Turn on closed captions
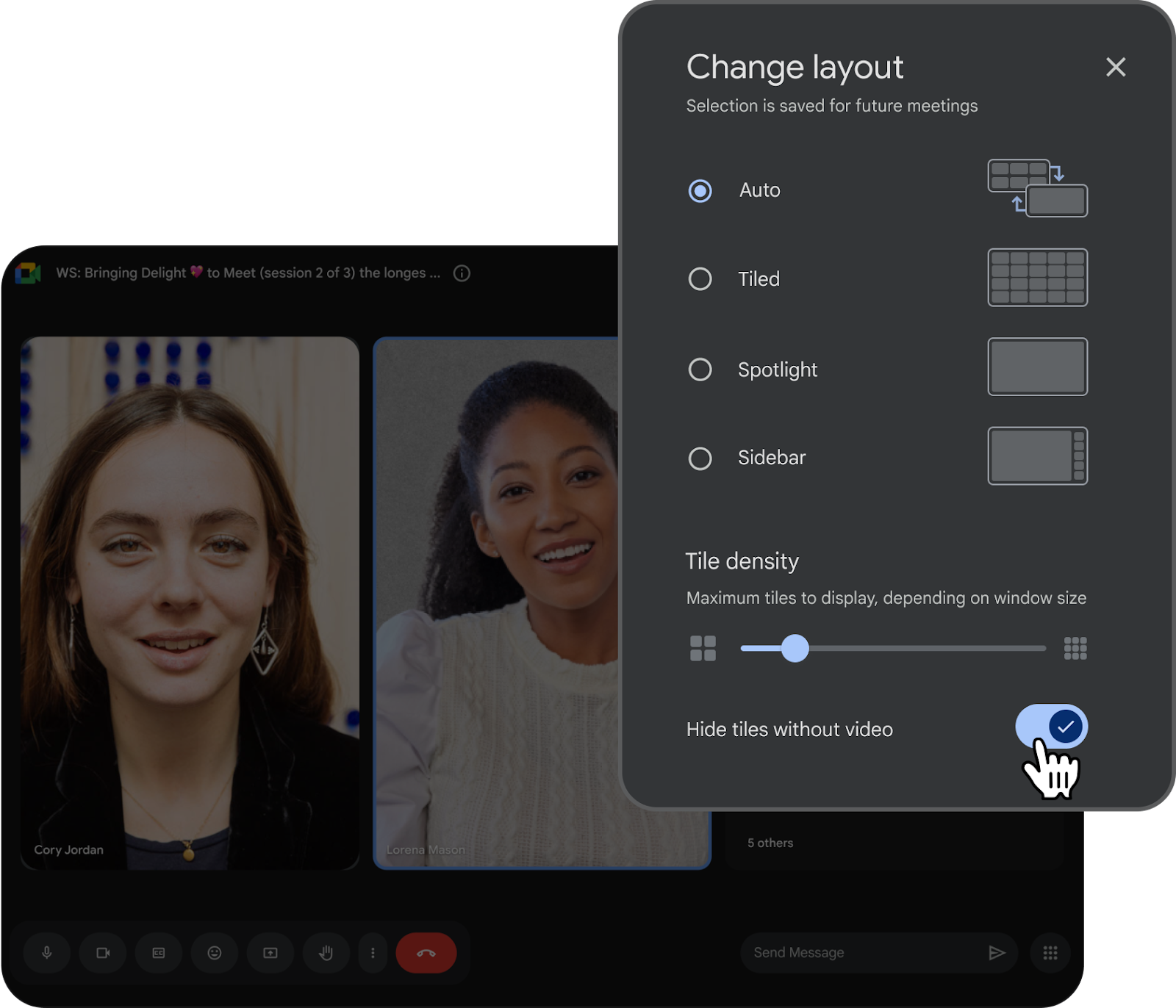 click(x=159, y=953)
